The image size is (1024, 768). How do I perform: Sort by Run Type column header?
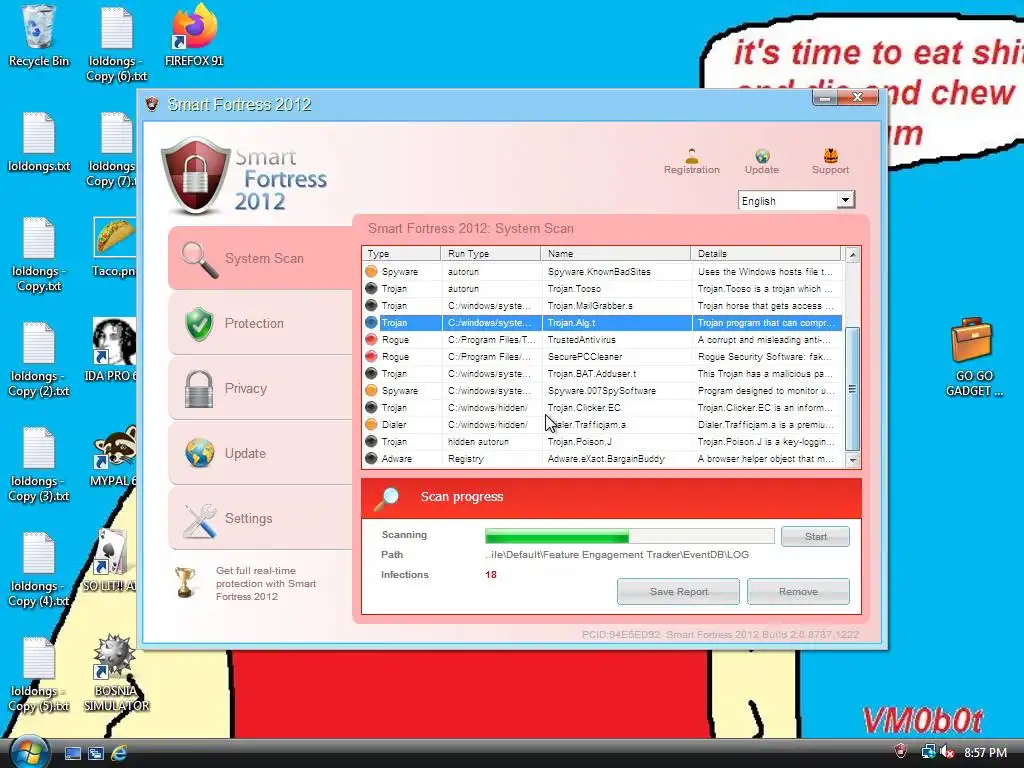(491, 253)
